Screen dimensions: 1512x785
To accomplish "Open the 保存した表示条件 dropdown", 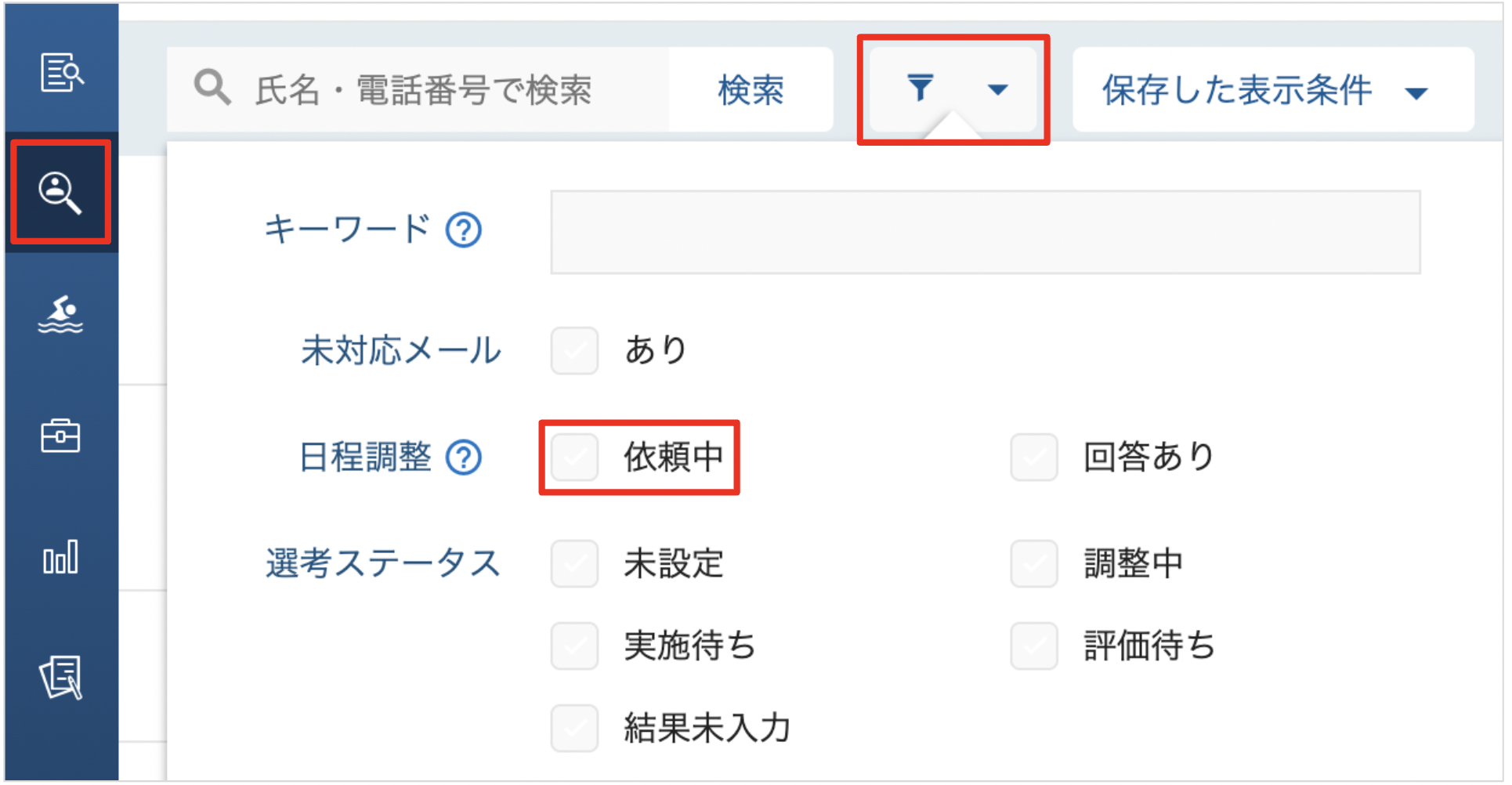I will (x=1273, y=89).
